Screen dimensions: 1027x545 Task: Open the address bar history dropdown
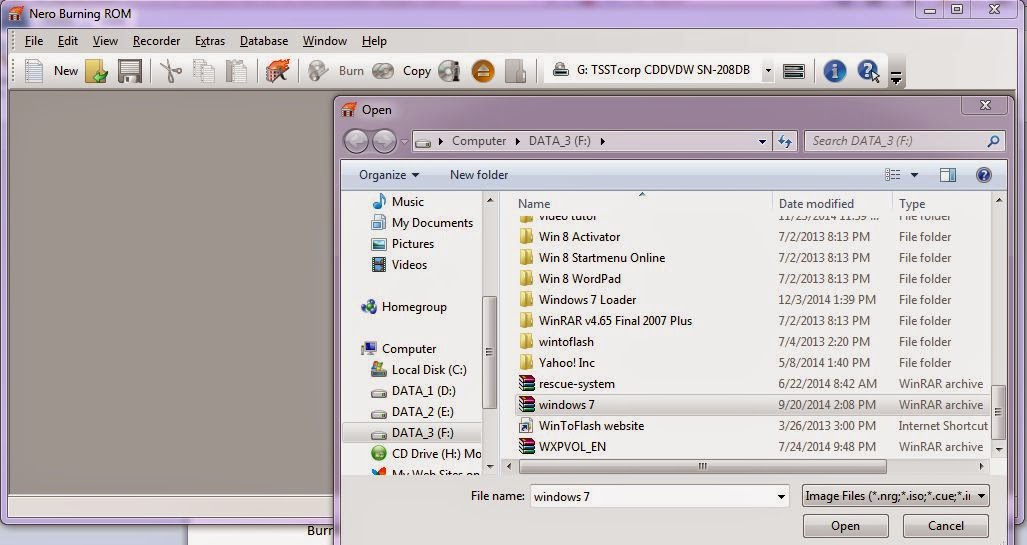762,141
